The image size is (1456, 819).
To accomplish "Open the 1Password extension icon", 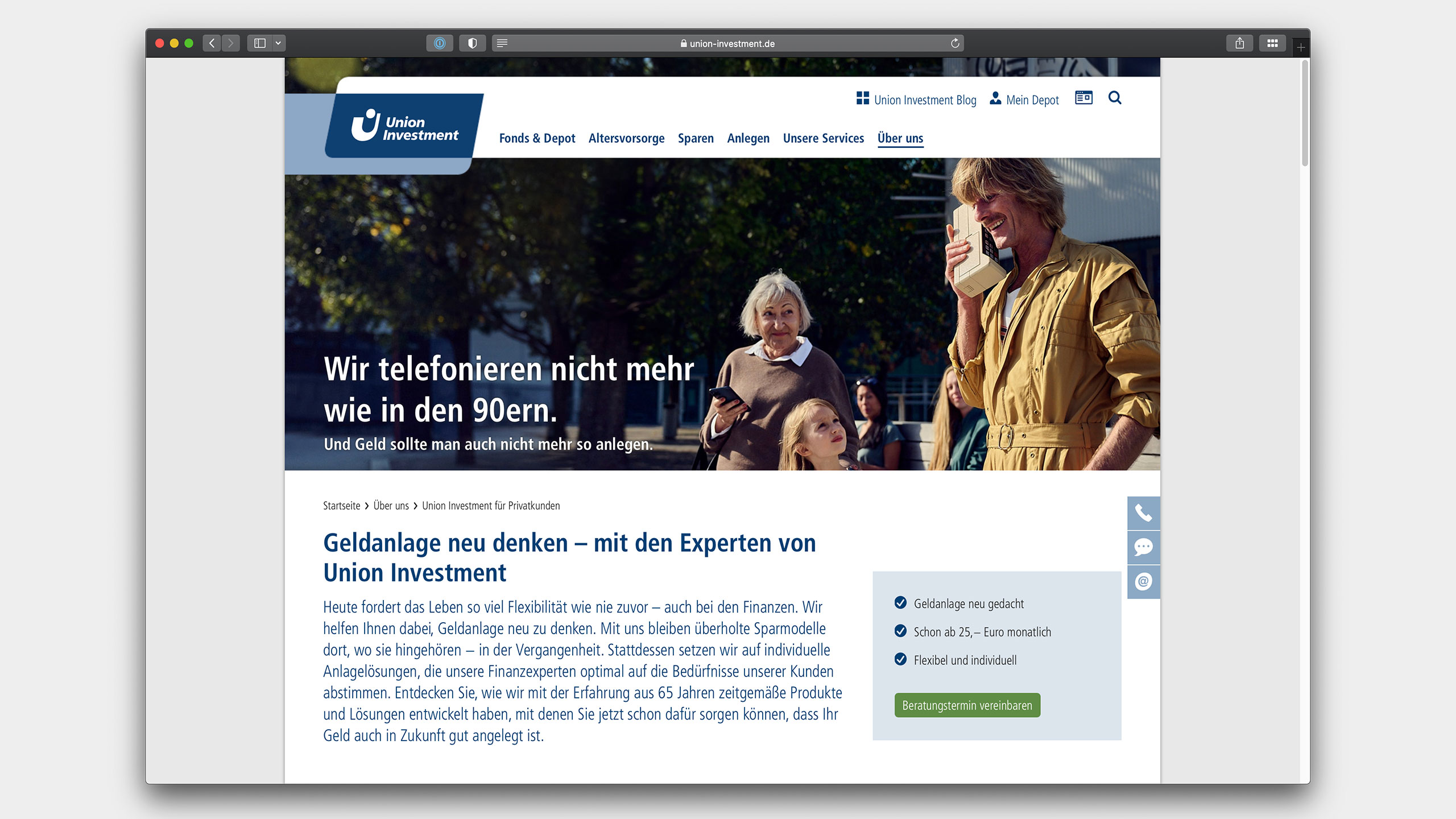I will [440, 43].
